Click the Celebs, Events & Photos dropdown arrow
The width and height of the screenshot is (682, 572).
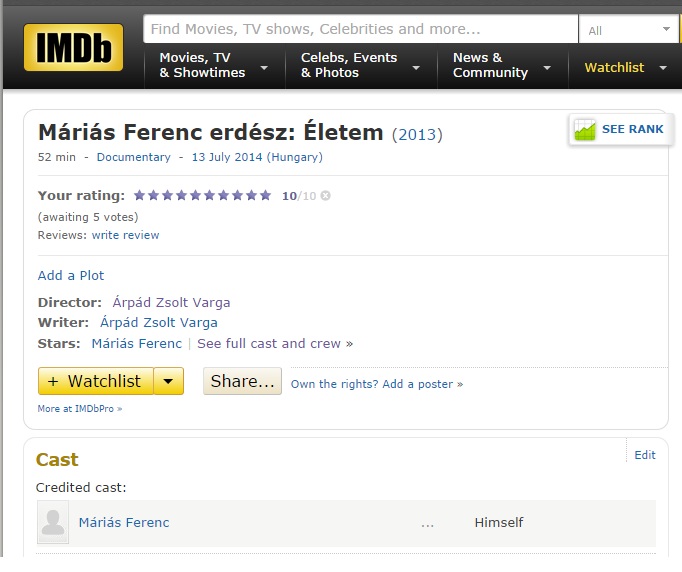coord(416,68)
